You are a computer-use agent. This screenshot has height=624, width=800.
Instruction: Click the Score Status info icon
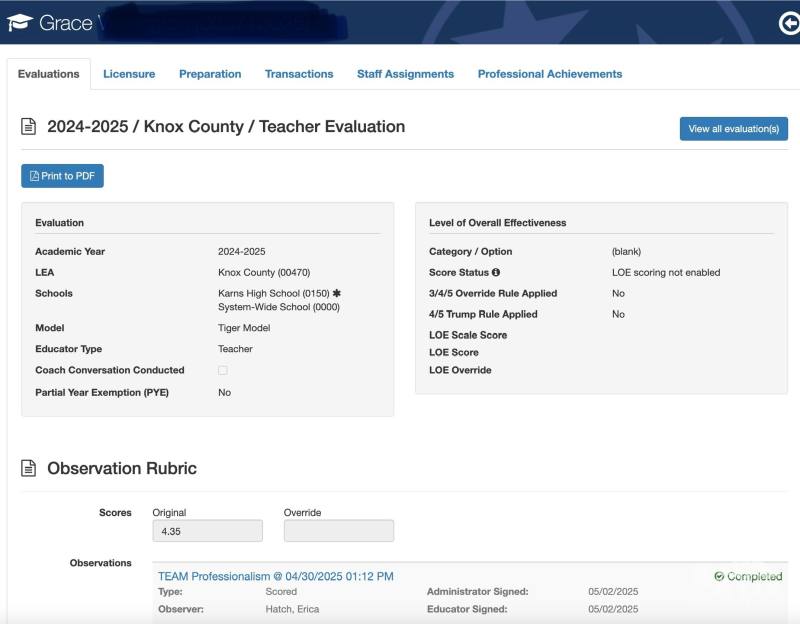(x=495, y=272)
